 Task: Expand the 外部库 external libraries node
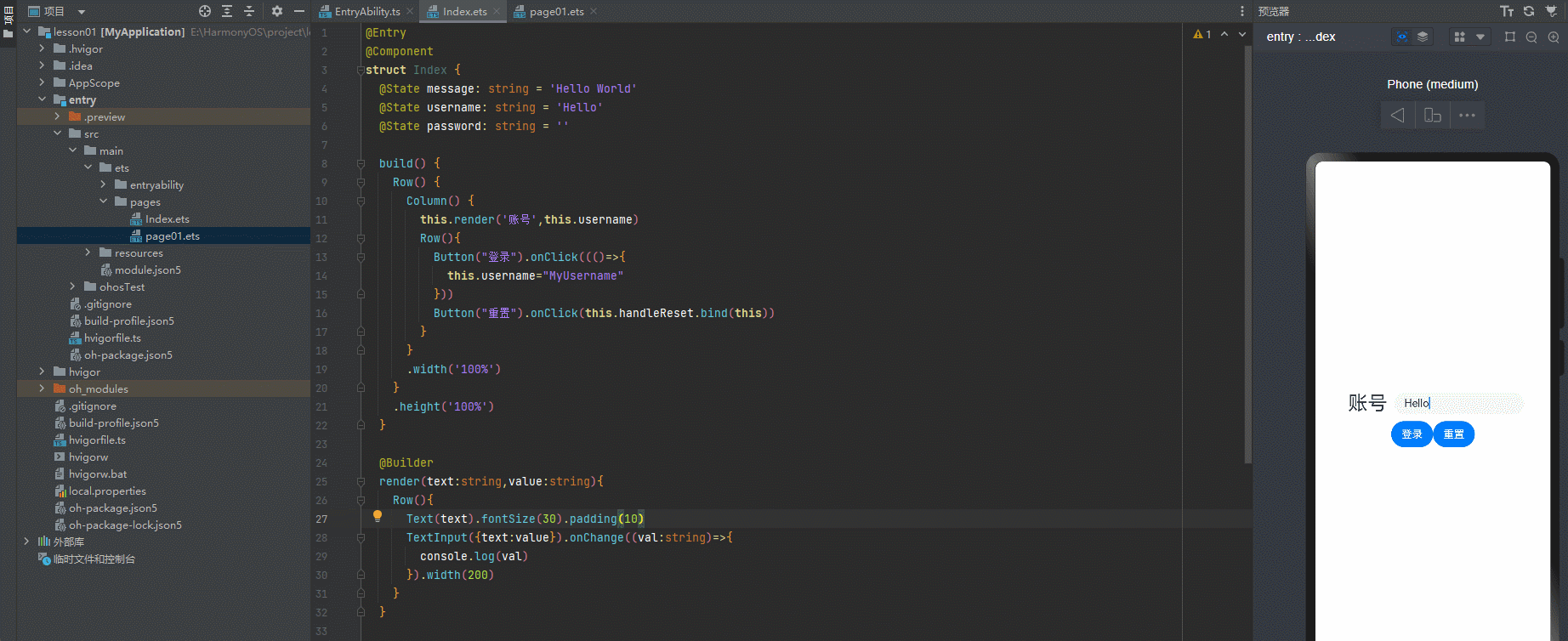[26, 542]
